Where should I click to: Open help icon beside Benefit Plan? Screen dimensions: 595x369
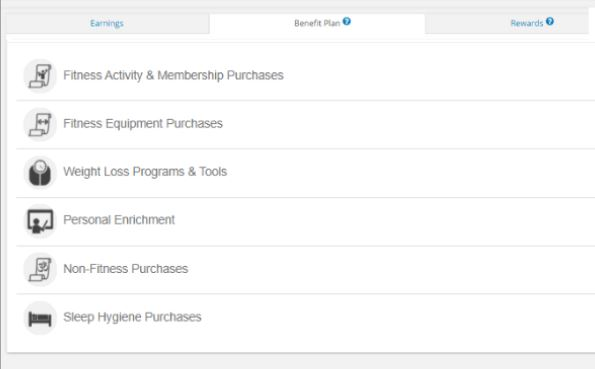[x=346, y=21]
